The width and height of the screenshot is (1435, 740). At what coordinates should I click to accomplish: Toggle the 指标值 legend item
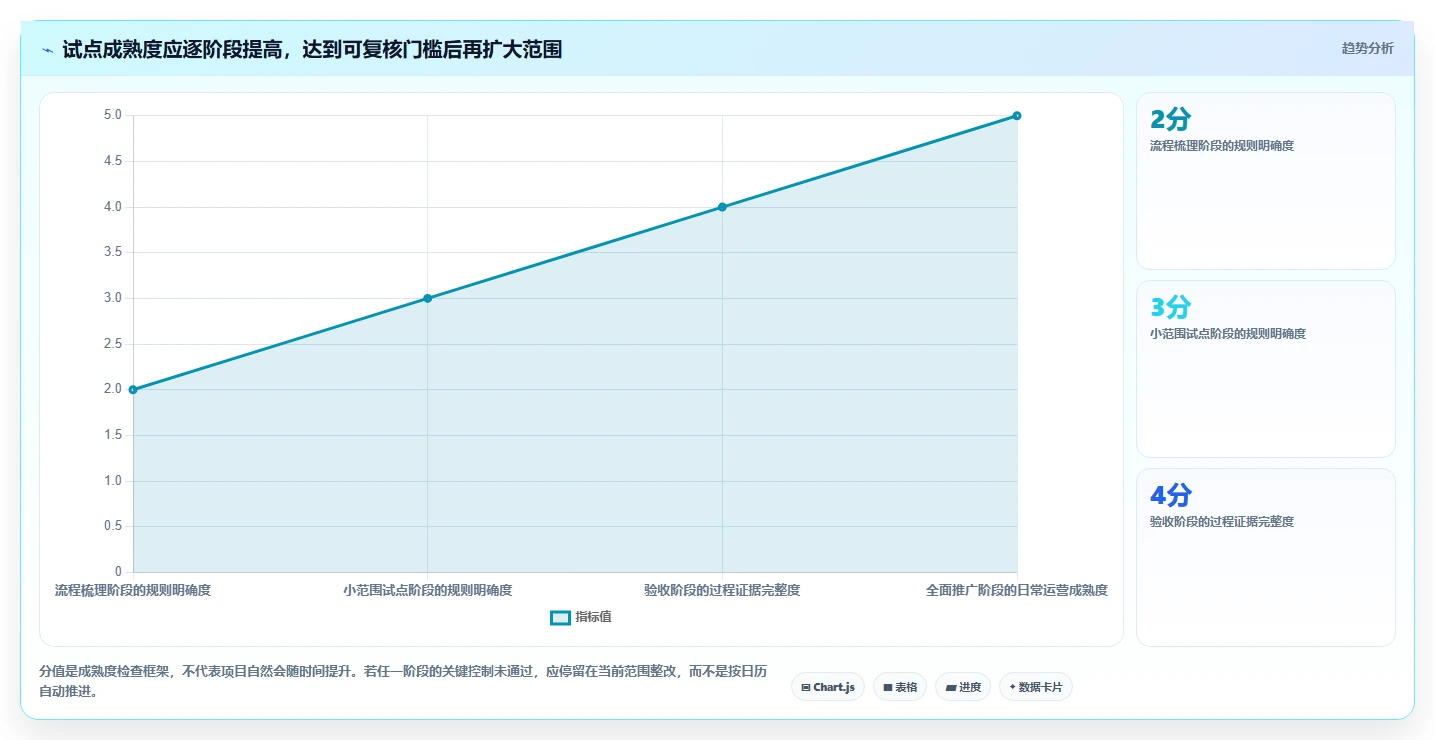click(581, 617)
